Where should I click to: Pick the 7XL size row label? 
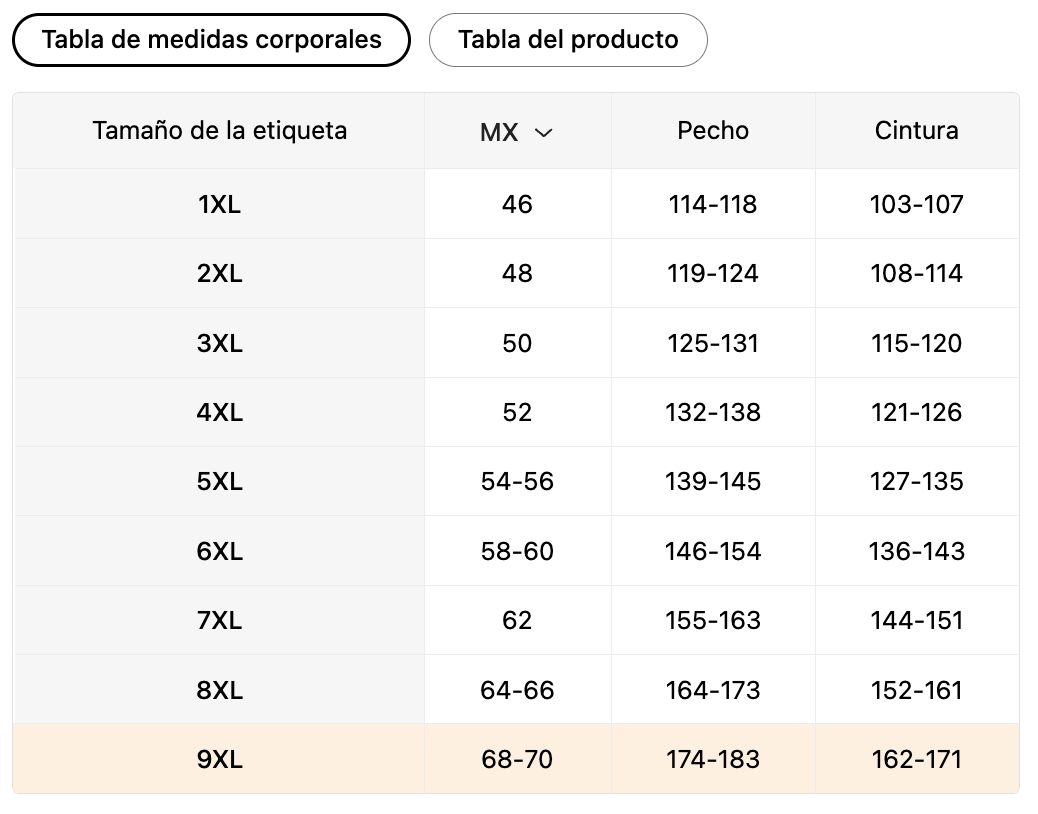(219, 620)
